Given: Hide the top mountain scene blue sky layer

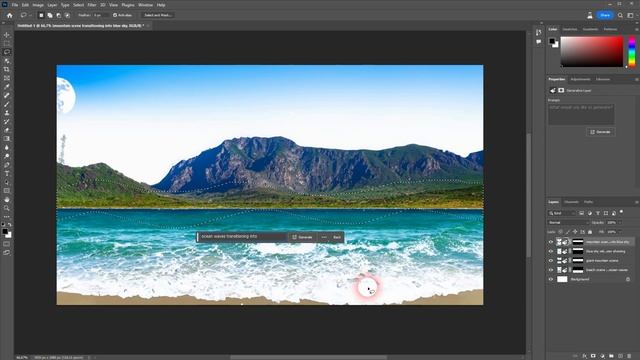Looking at the screenshot, I should [x=551, y=242].
